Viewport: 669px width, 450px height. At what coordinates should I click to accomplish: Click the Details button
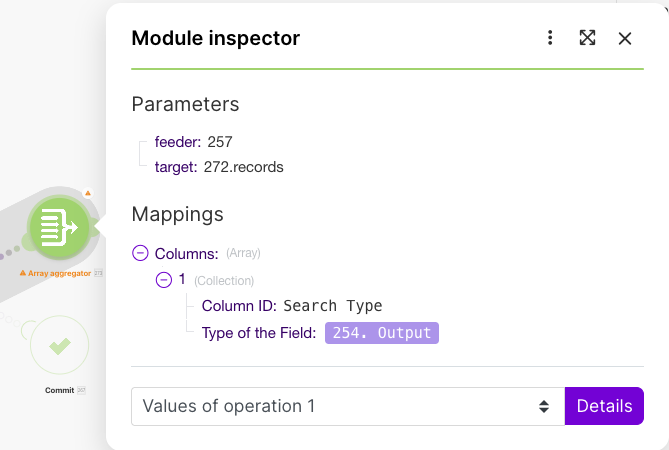point(604,406)
